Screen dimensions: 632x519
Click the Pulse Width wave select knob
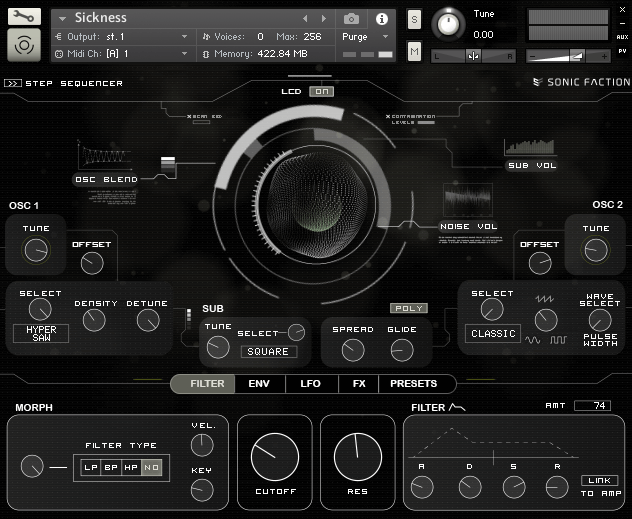(600, 320)
